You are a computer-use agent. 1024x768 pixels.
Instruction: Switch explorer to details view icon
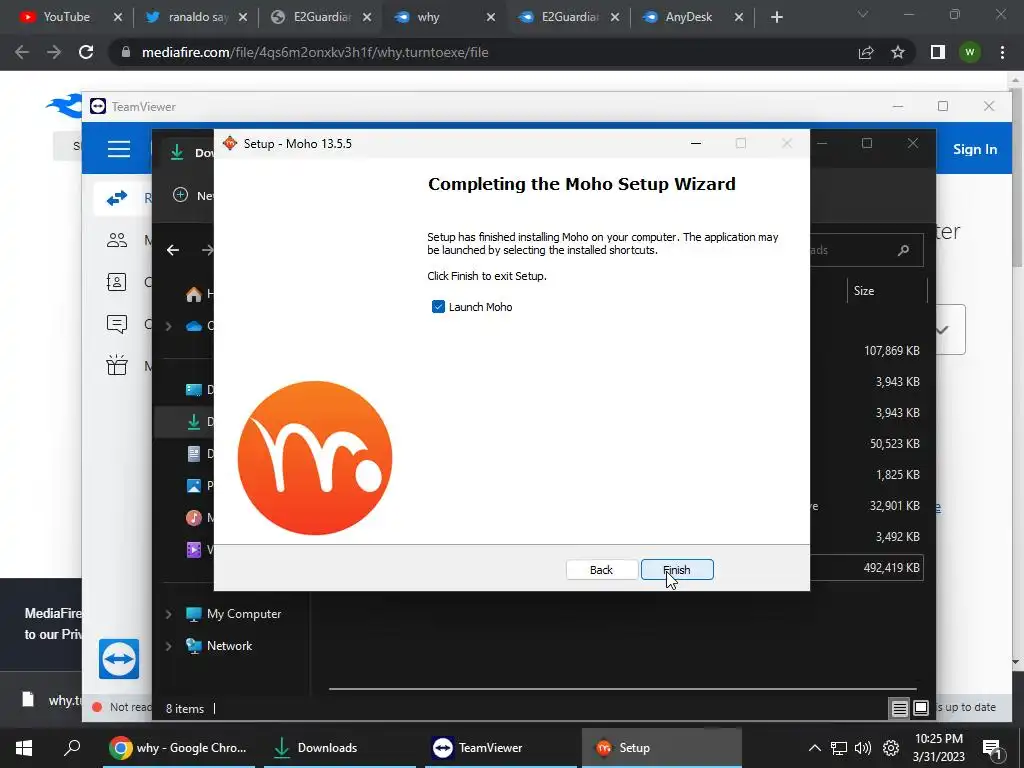coord(899,708)
